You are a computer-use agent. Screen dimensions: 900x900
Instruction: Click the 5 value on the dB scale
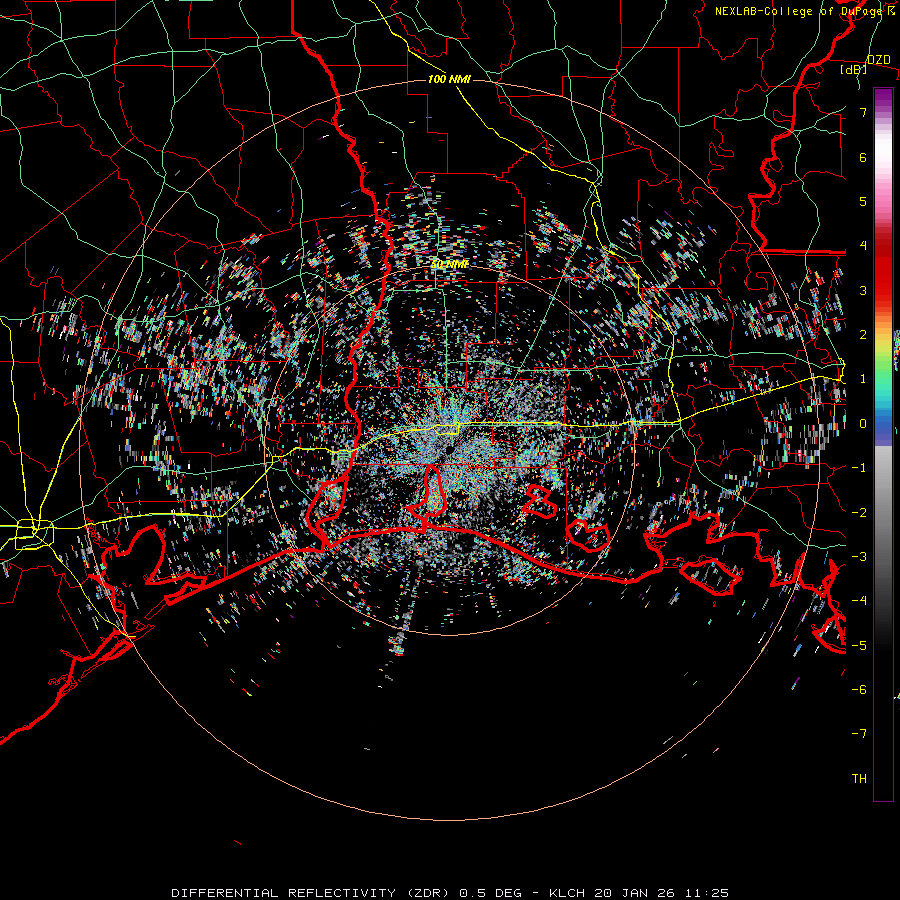[863, 201]
